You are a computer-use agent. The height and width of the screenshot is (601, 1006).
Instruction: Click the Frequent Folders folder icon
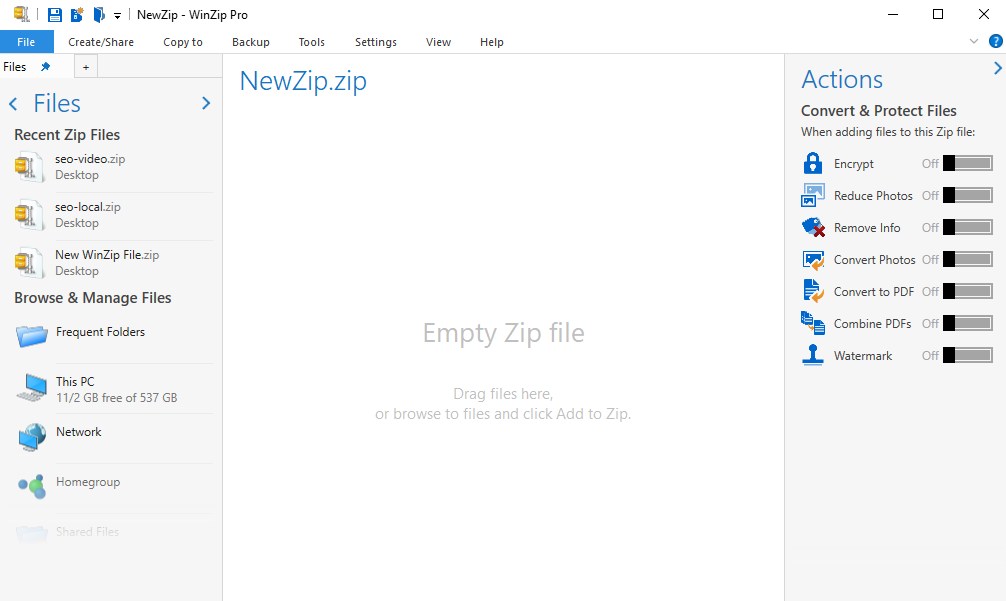(x=31, y=335)
